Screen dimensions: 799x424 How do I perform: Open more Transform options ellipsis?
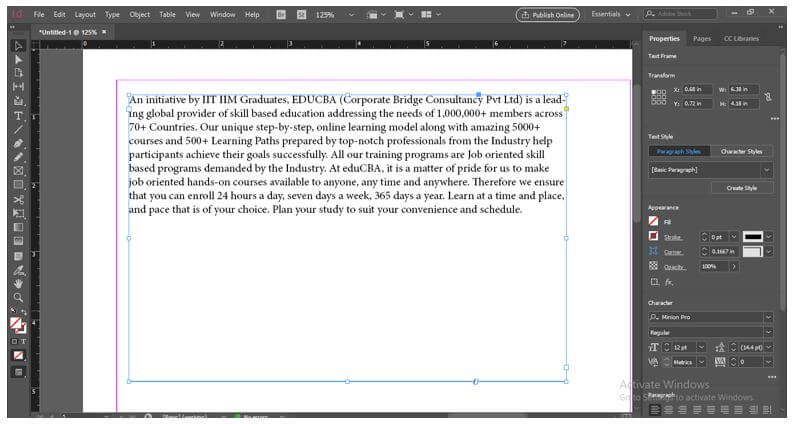(775, 118)
